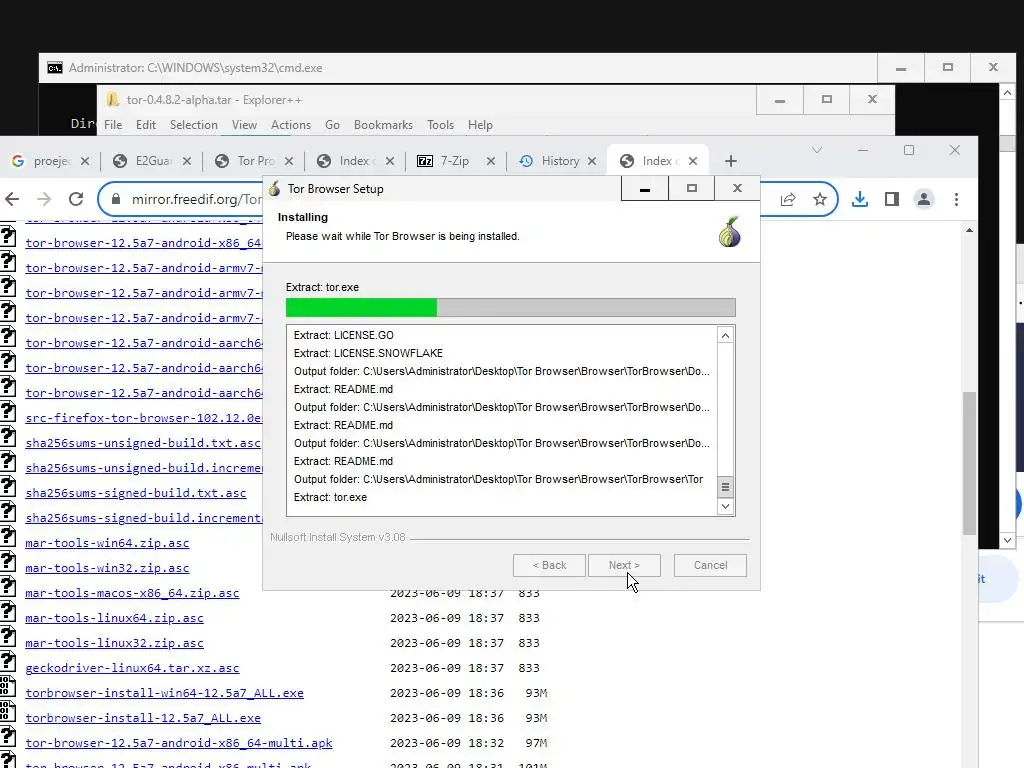Click the lock icon in address bar

tap(116, 199)
